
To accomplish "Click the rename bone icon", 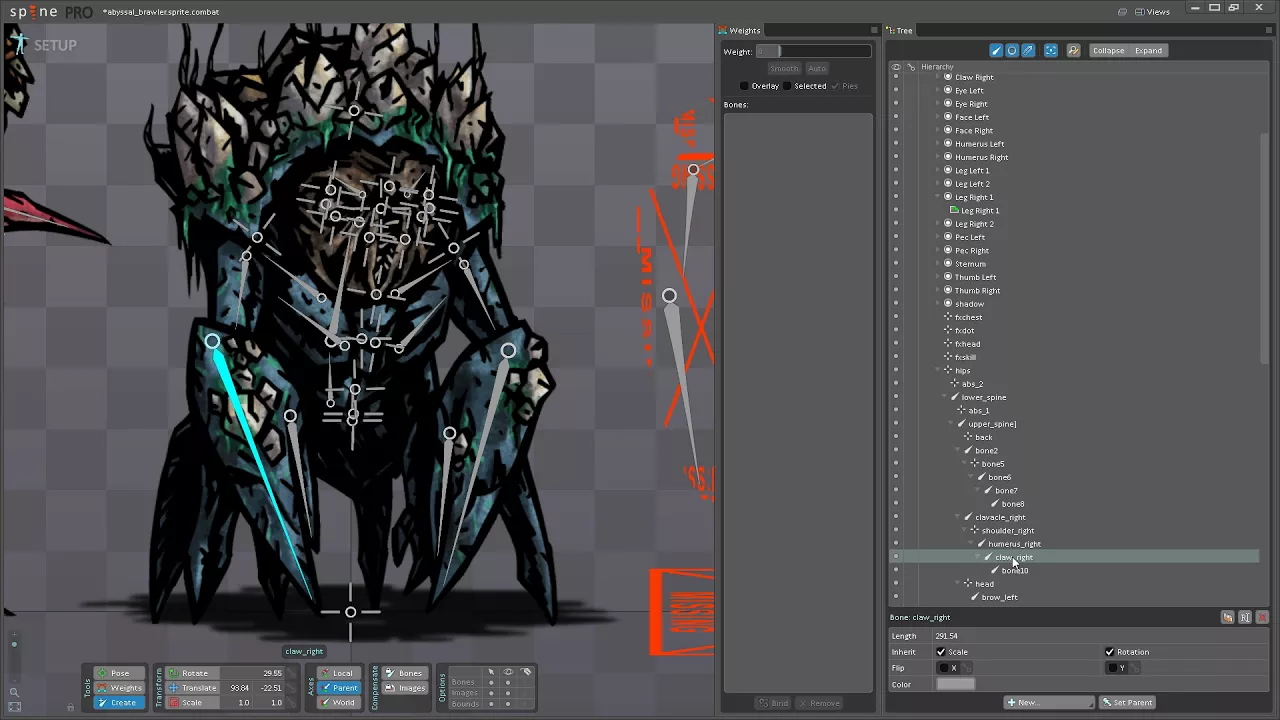I will pos(1245,618).
